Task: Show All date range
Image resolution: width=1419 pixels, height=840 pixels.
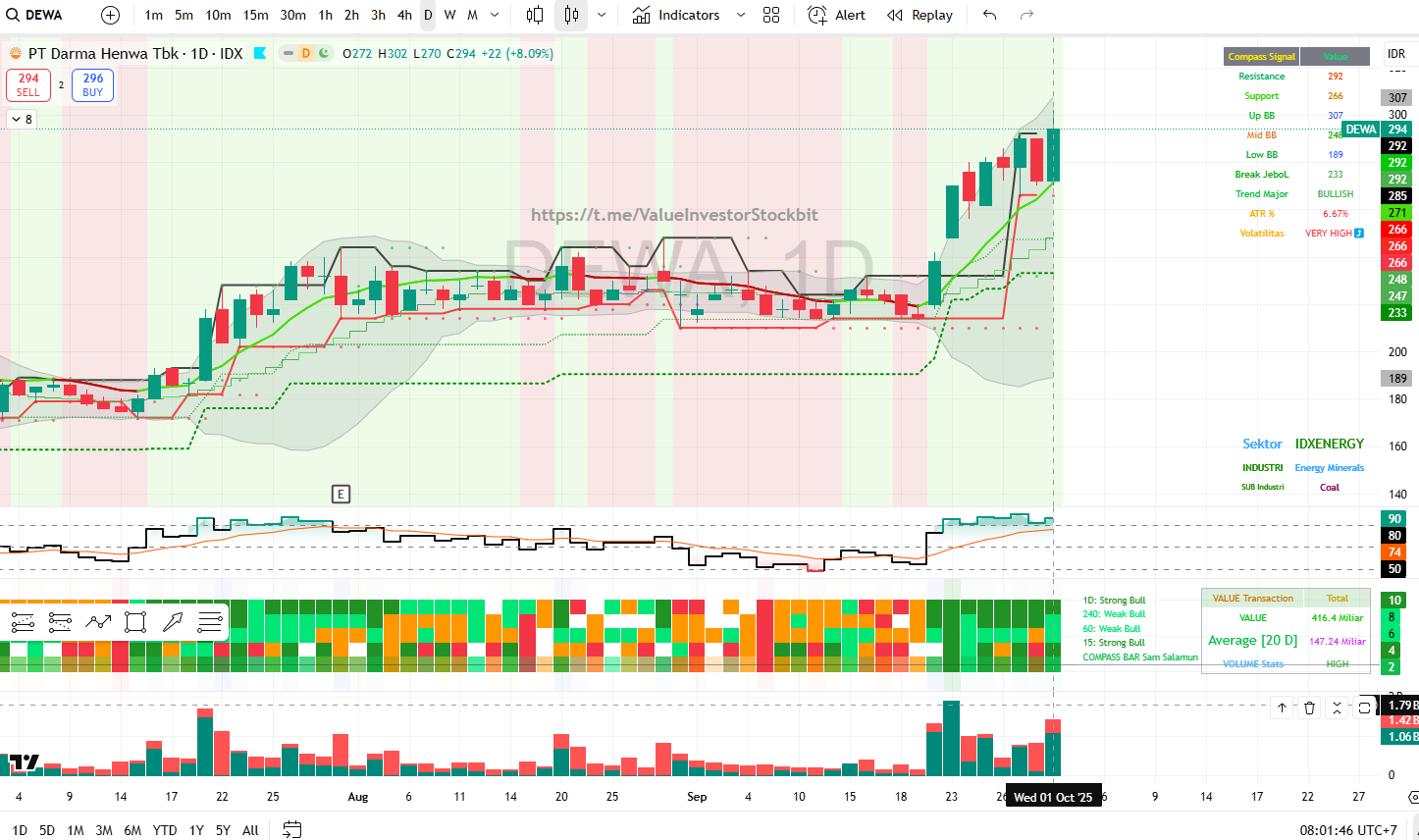Action: pos(250,830)
